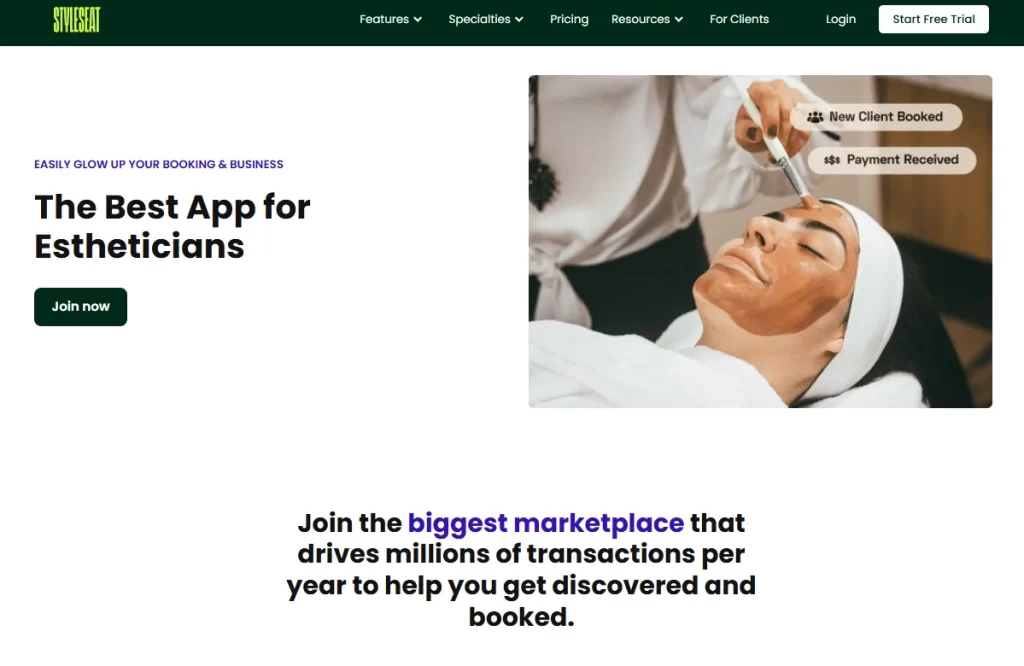1024x666 pixels.
Task: Click the dollar signs icon in Payment Received
Action: [831, 160]
